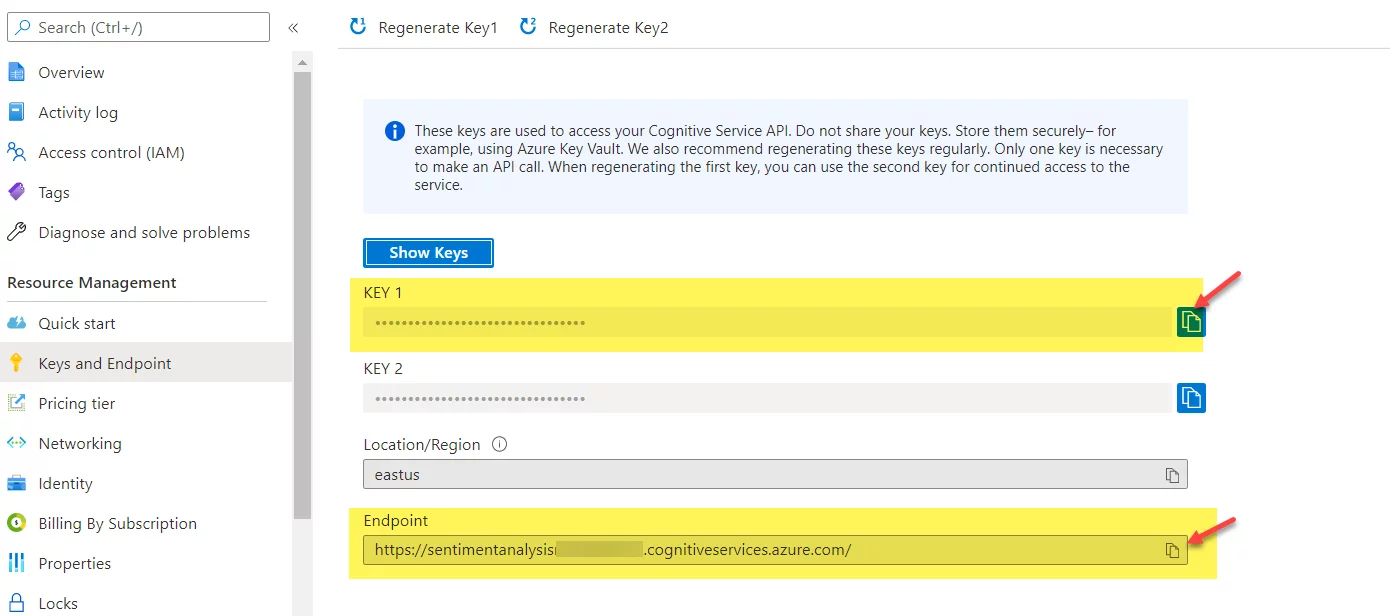This screenshot has height=616, width=1390.
Task: Click the masked KEY 2 field
Action: pos(767,398)
